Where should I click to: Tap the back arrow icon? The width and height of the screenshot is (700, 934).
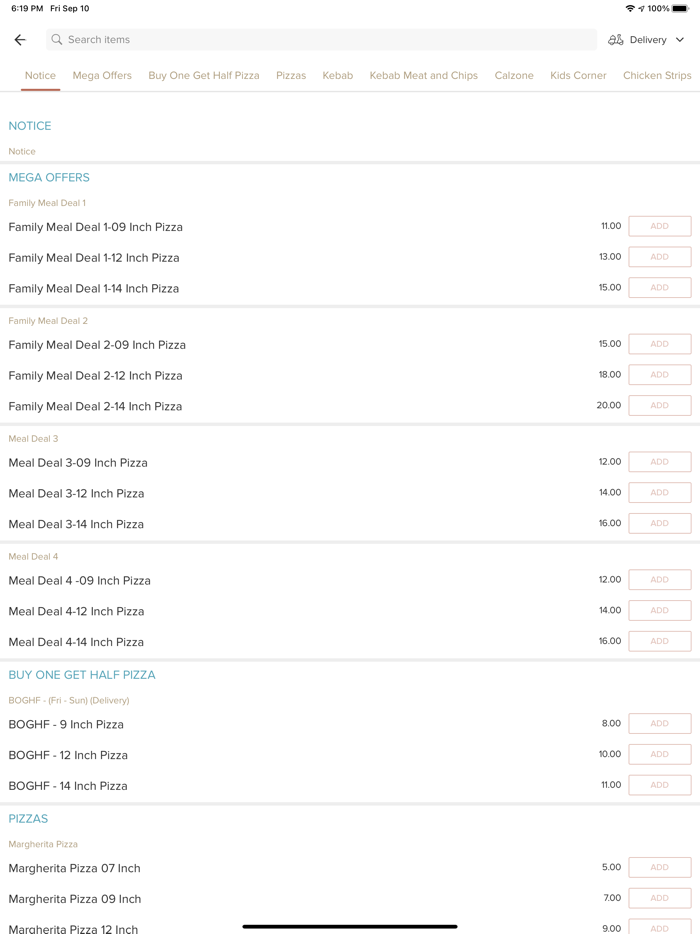point(20,40)
